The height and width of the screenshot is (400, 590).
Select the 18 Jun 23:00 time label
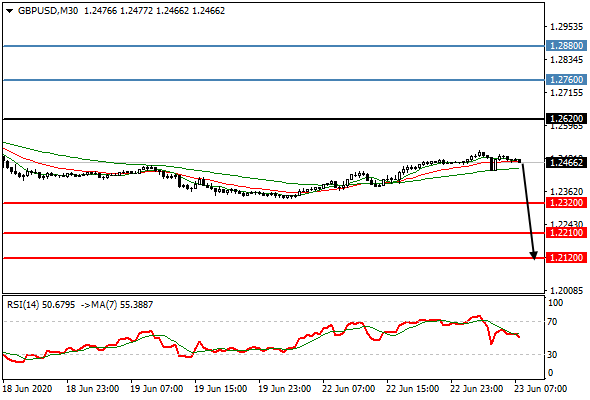tap(93, 388)
